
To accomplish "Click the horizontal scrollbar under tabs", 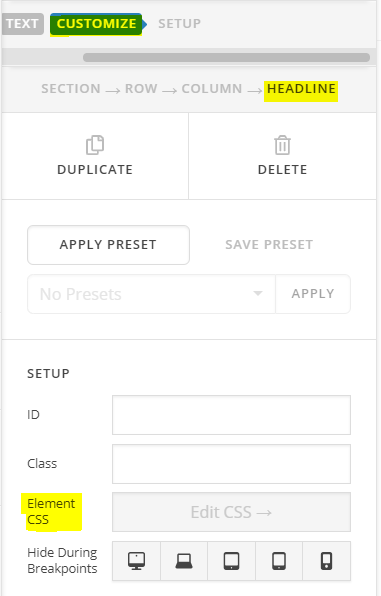I will [226, 57].
